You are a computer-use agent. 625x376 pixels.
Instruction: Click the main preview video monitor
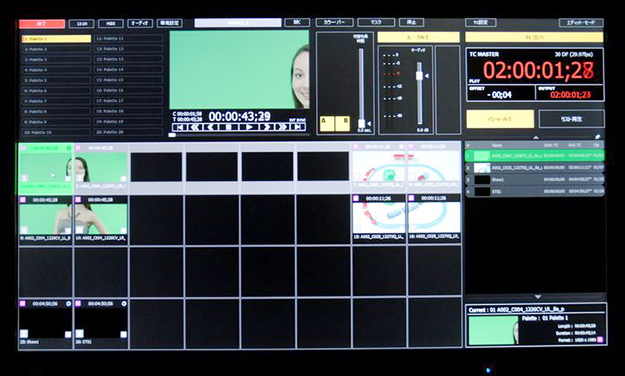pyautogui.click(x=239, y=69)
